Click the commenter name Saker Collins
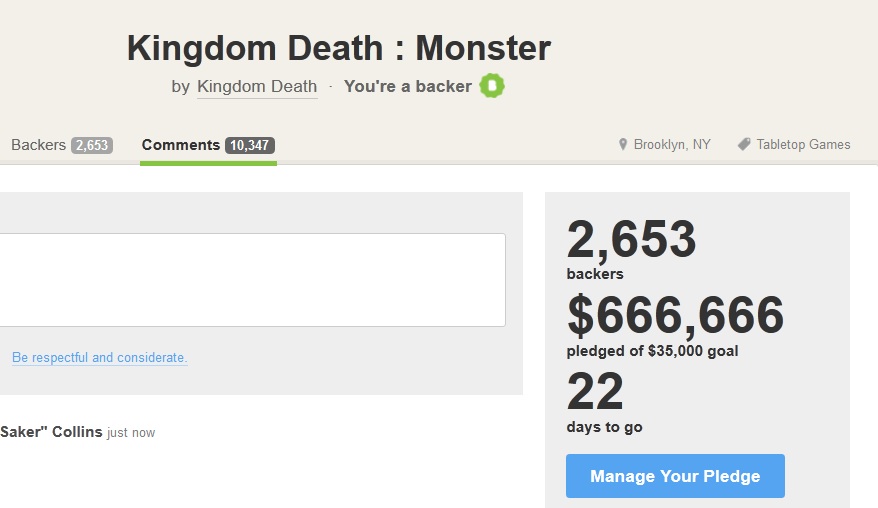Image resolution: width=878 pixels, height=508 pixels. point(51,432)
